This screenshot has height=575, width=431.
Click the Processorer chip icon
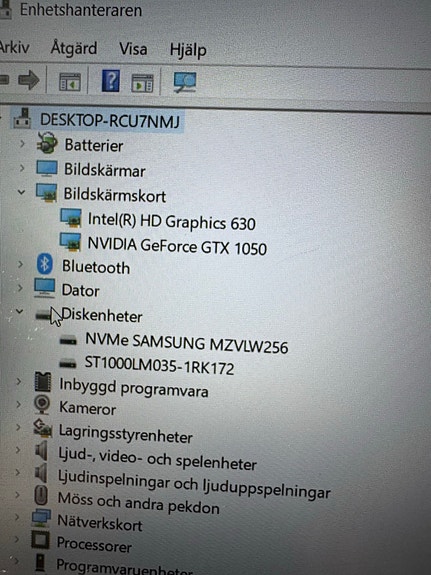coord(40,540)
